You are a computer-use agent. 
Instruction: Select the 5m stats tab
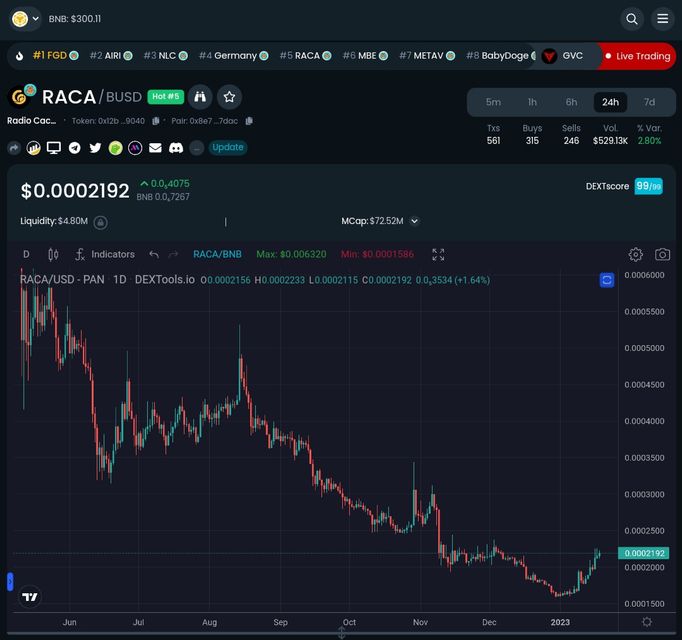(x=493, y=102)
